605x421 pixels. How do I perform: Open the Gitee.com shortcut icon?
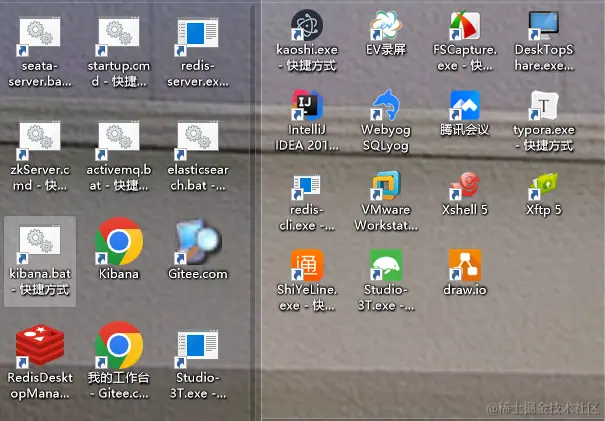[x=198, y=242]
